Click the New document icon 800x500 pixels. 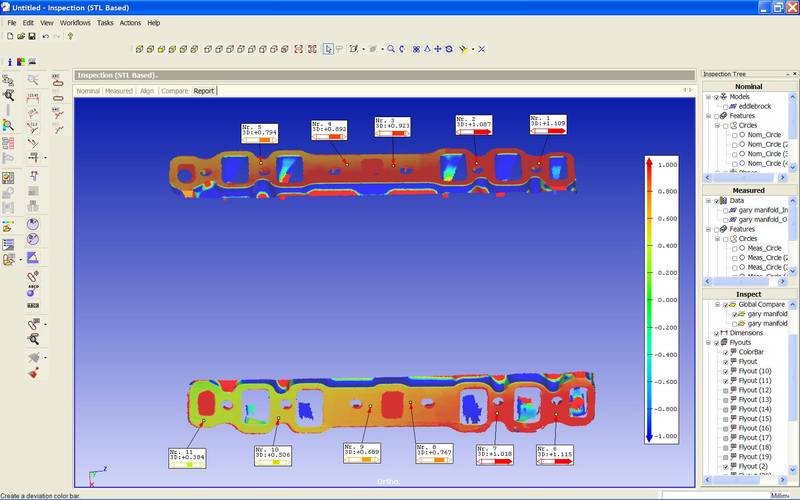click(9, 36)
